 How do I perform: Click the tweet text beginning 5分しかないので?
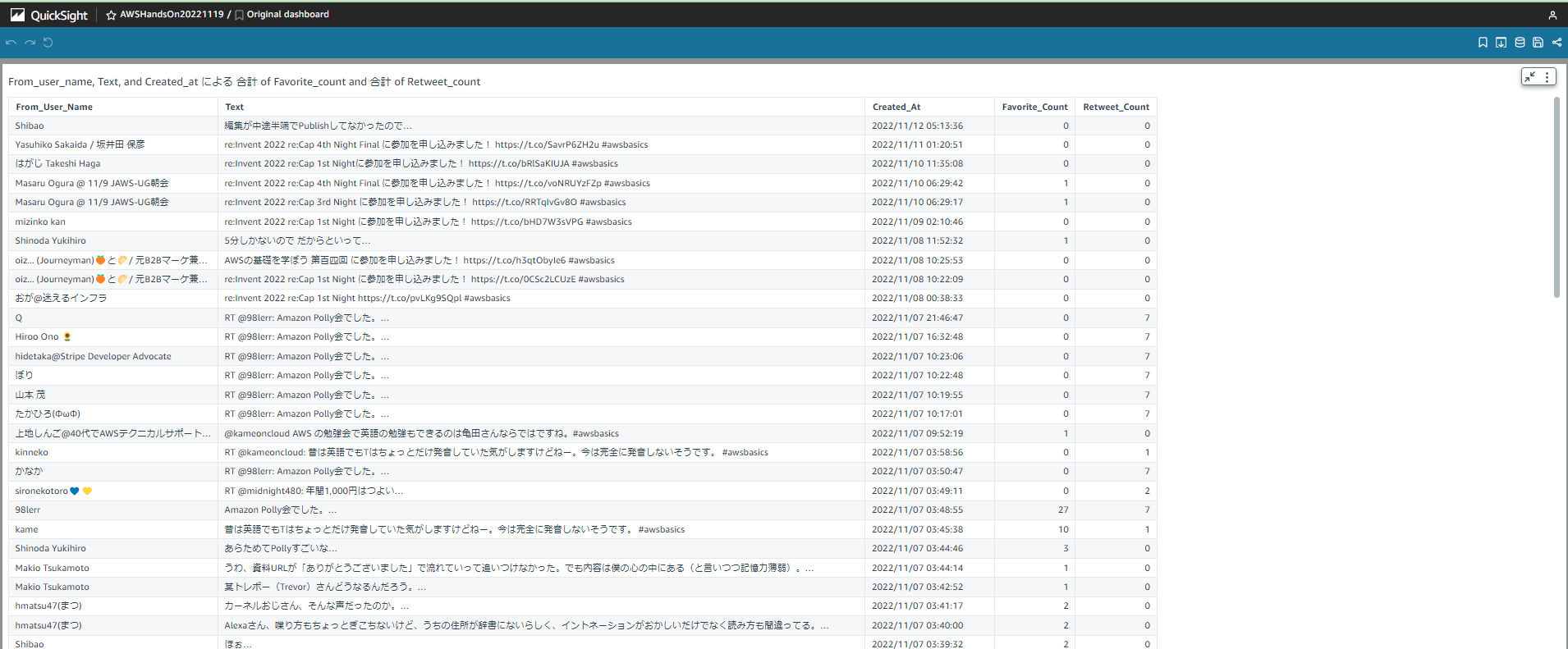click(297, 240)
